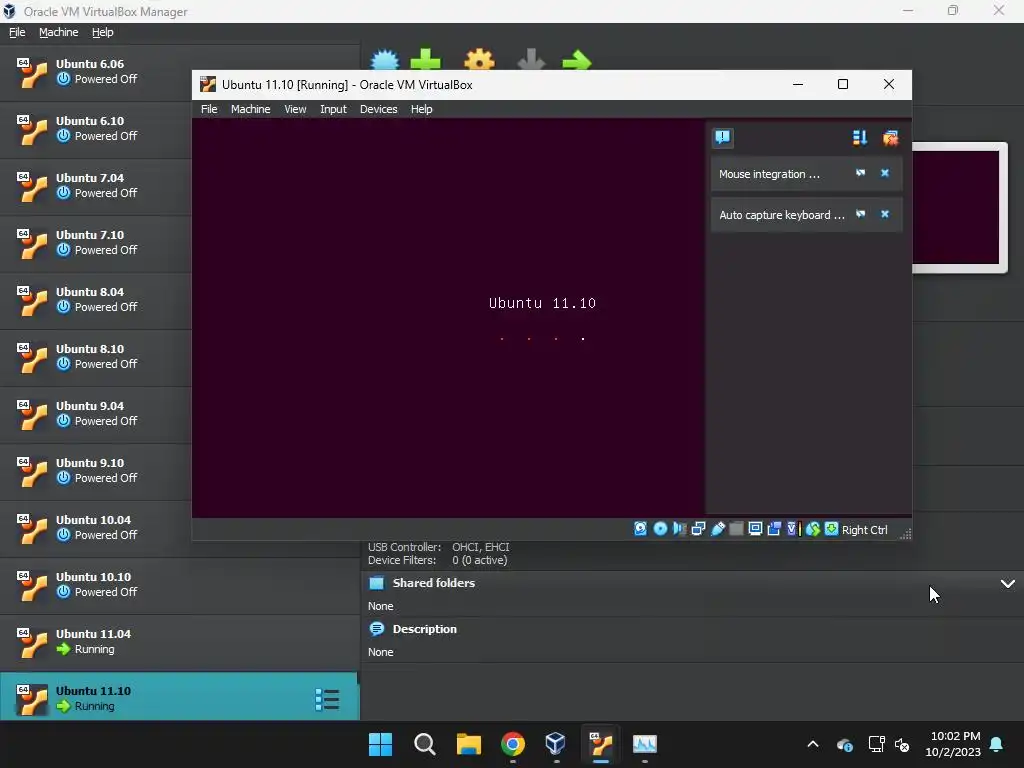
Task: Click the Mouse integration notification text
Action: 769,174
